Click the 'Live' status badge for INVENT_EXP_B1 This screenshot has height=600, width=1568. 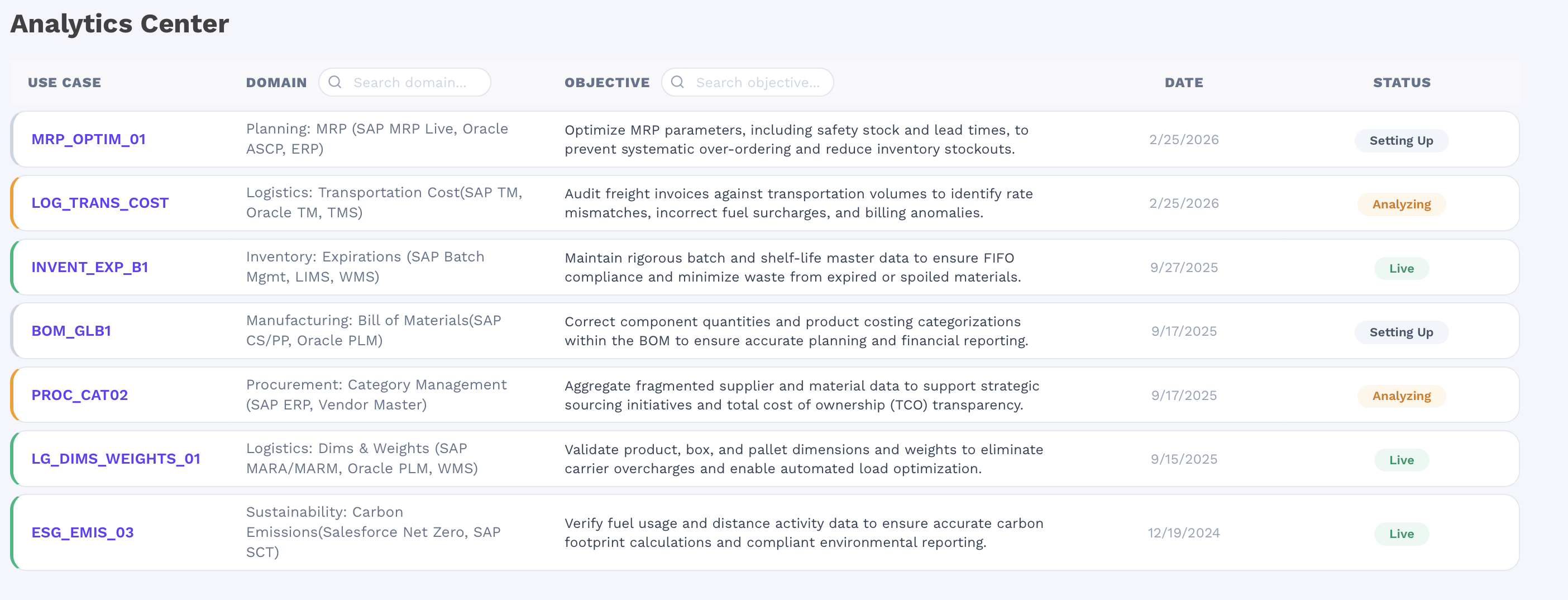pyautogui.click(x=1401, y=268)
